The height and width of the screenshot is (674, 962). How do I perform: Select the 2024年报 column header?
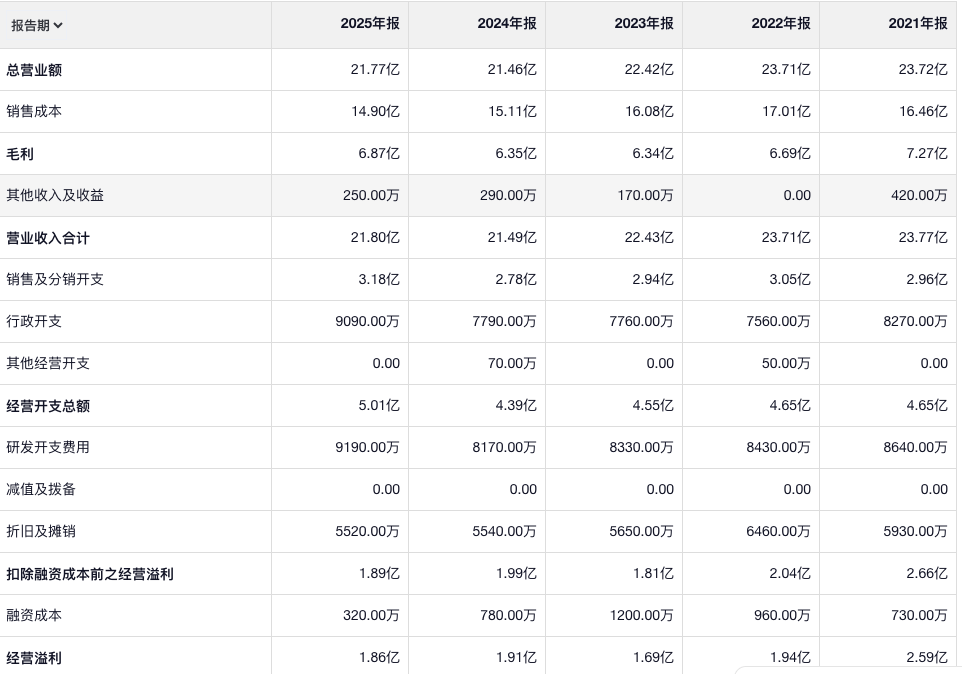[x=506, y=24]
